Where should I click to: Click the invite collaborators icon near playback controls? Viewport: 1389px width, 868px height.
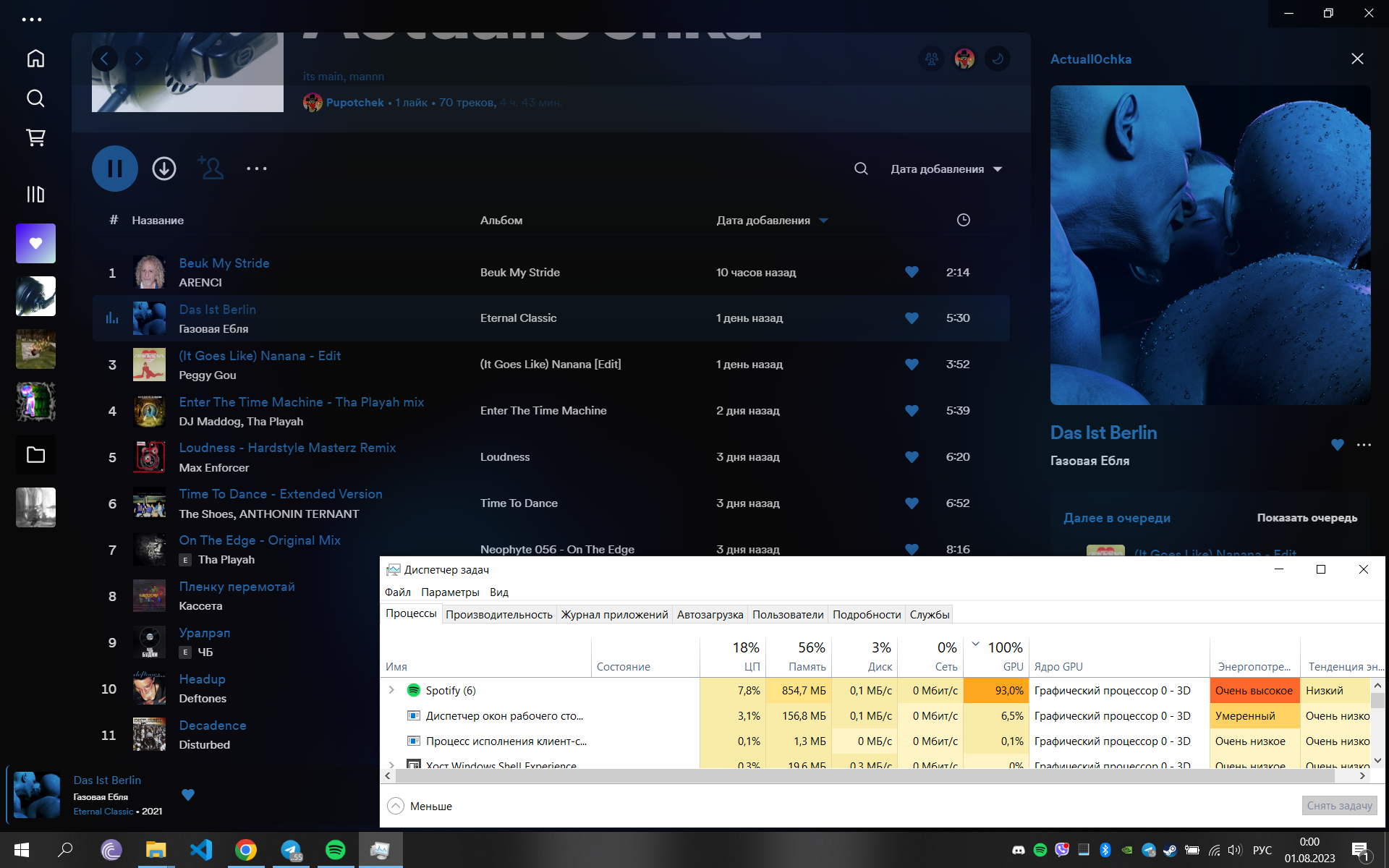[211, 168]
